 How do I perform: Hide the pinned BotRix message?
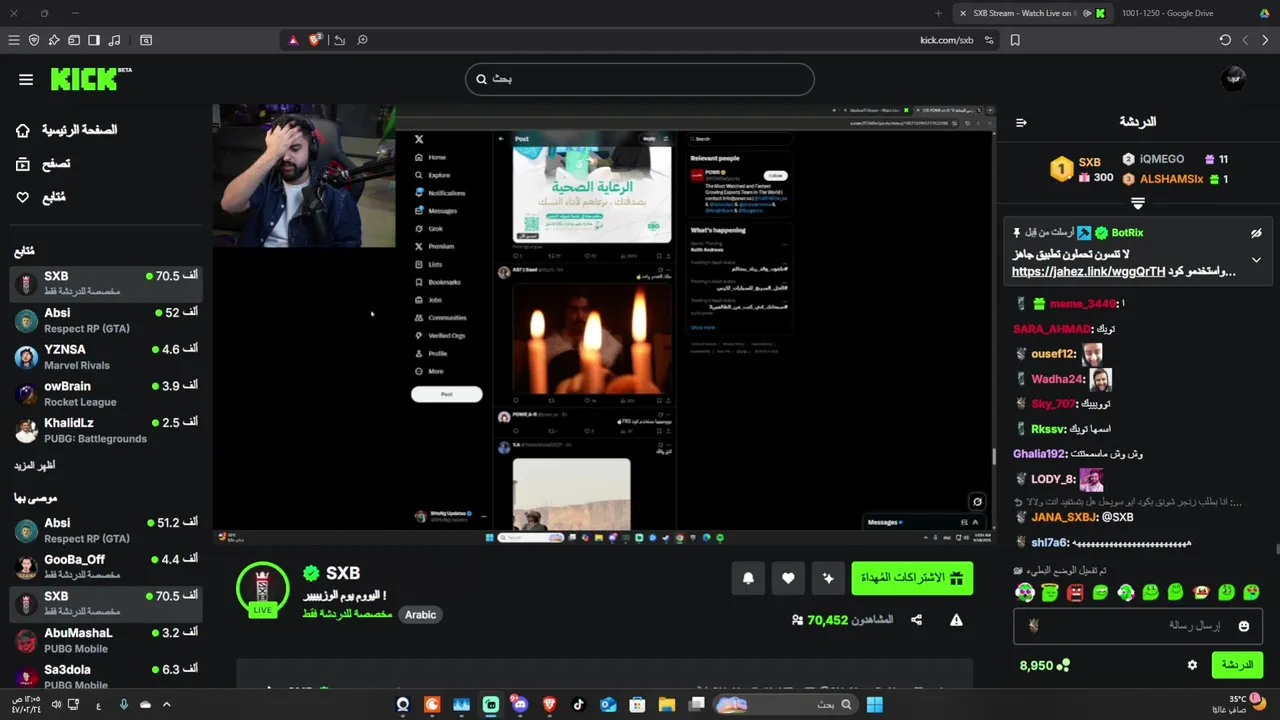[x=1256, y=233]
